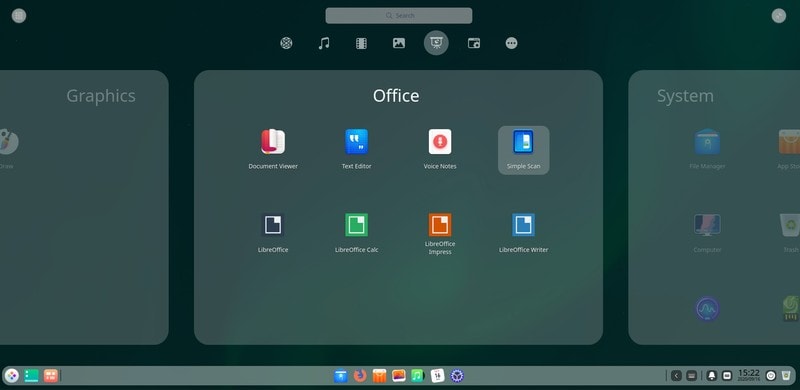The height and width of the screenshot is (390, 800).
Task: Open File Manager from dock
Action: (341, 376)
